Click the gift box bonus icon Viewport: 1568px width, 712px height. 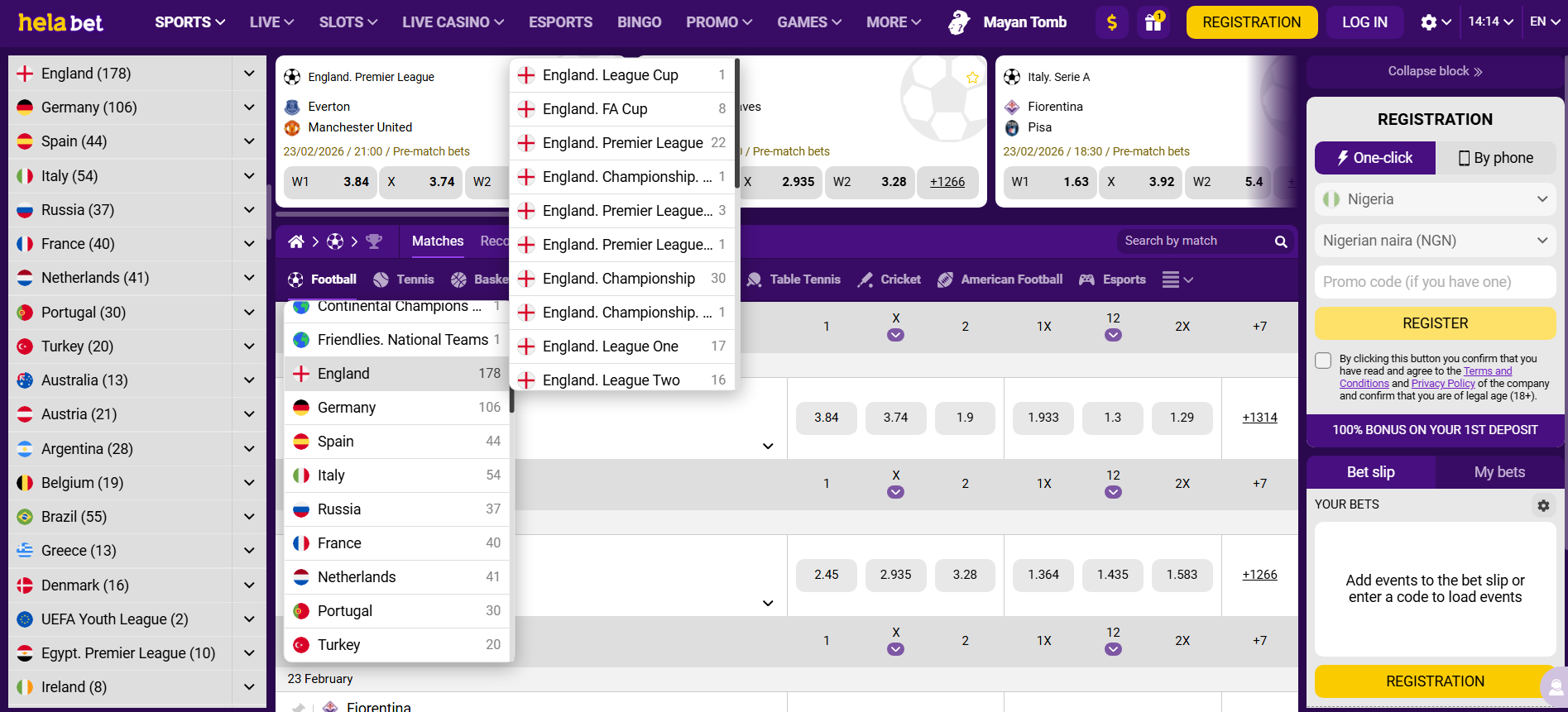1153,22
